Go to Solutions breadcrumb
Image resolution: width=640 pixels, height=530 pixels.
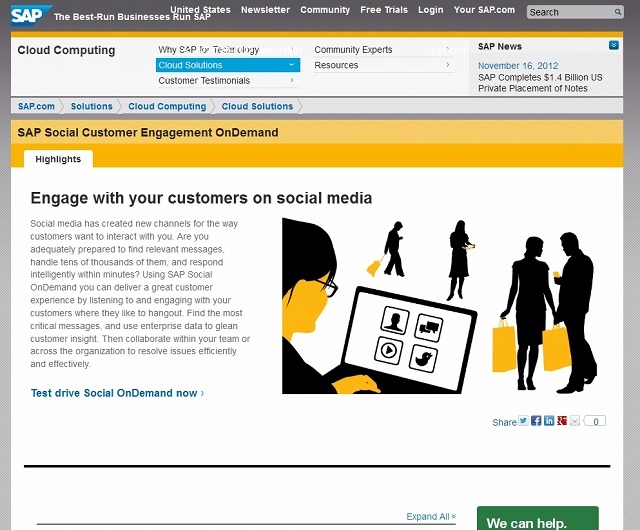click(x=91, y=106)
